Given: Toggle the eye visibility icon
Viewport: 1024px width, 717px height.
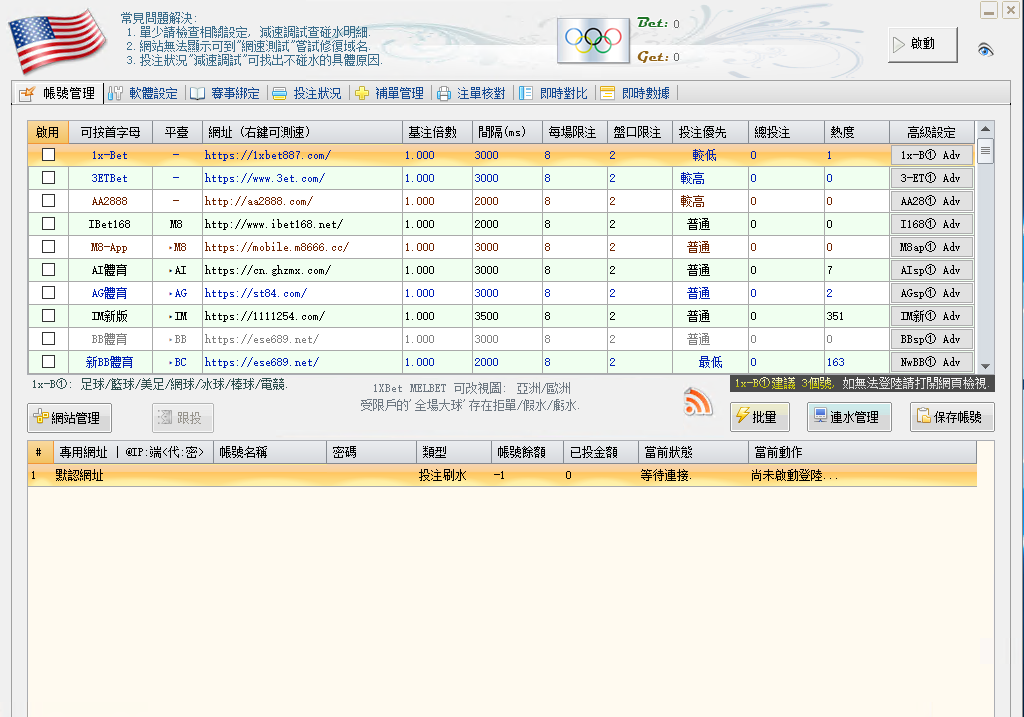Looking at the screenshot, I should 985,50.
